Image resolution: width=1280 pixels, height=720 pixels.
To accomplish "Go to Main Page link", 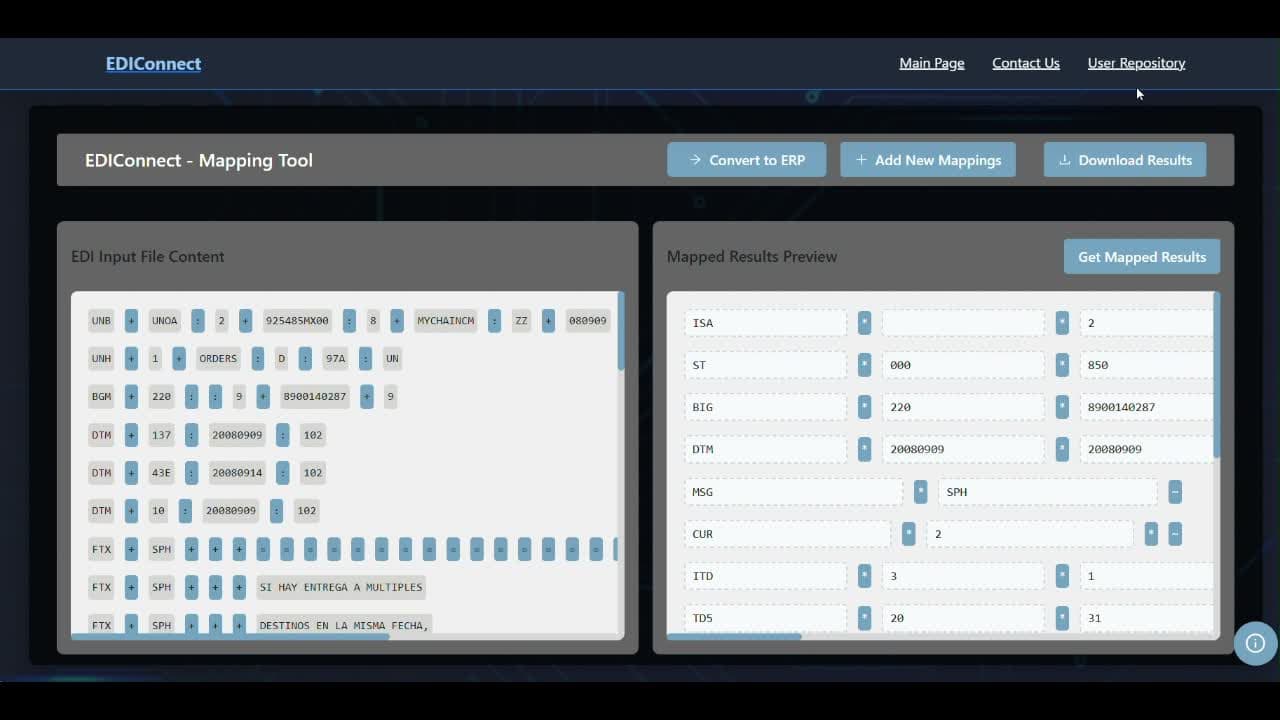I will [932, 63].
